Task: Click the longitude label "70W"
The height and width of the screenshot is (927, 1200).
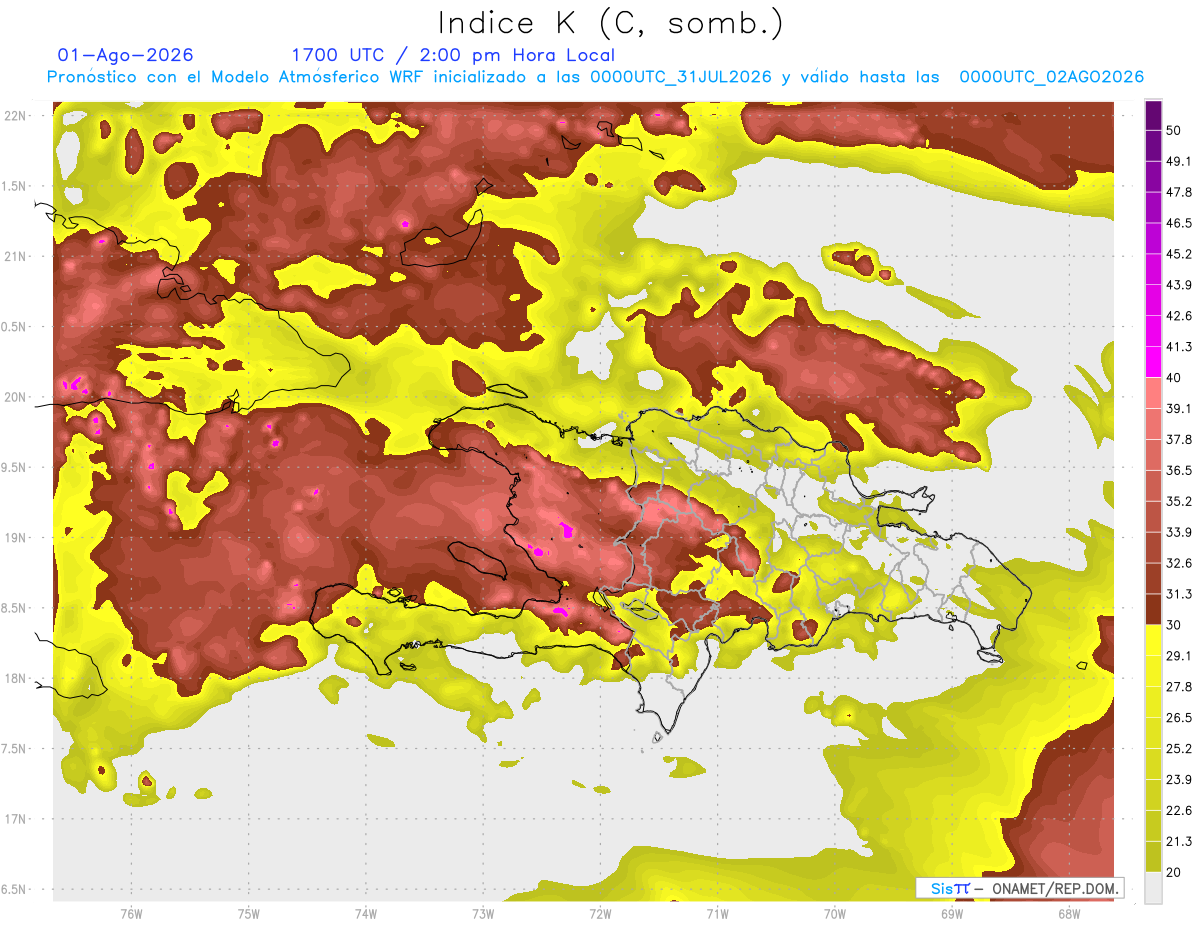Action: coord(834,914)
